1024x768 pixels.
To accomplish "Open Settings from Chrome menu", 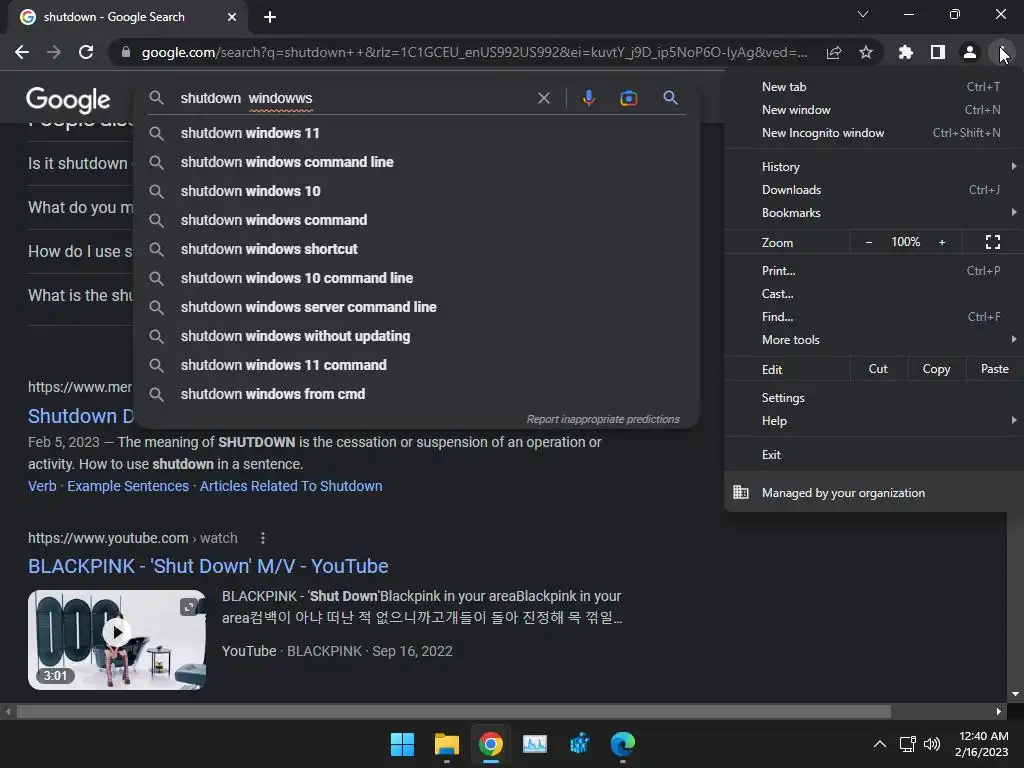I will tap(874, 398).
